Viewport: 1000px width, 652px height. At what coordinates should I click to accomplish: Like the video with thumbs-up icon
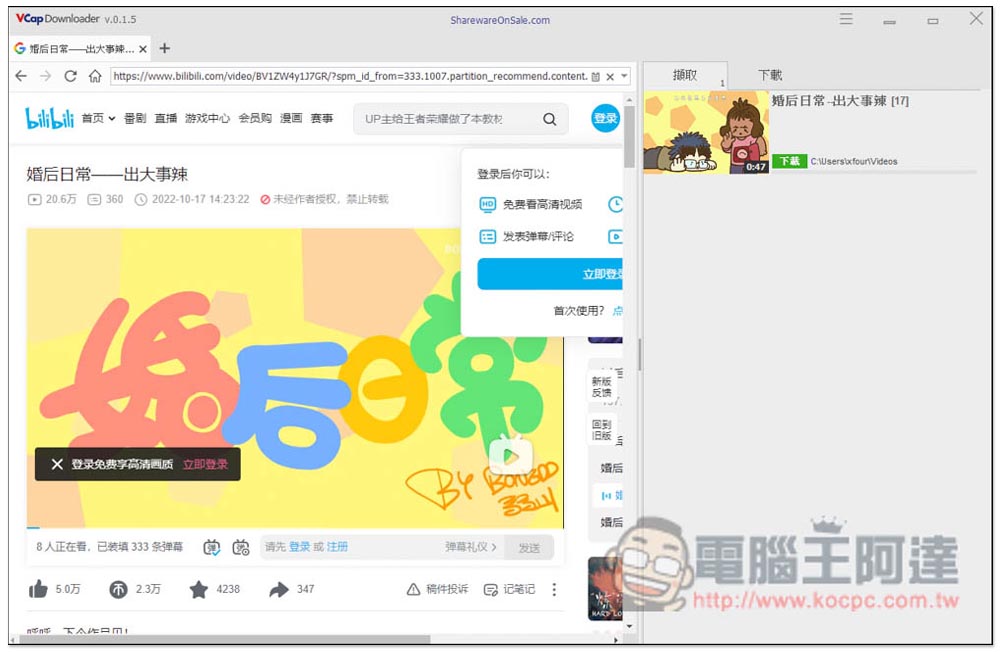click(38, 590)
